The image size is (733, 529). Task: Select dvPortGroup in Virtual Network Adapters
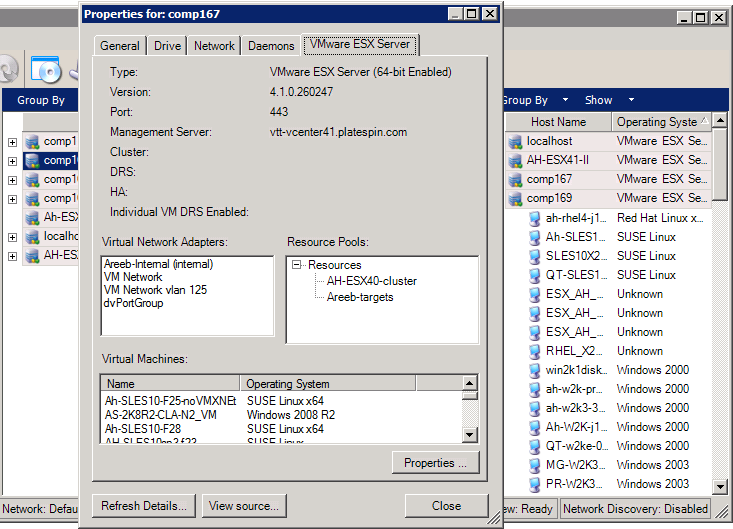[133, 303]
